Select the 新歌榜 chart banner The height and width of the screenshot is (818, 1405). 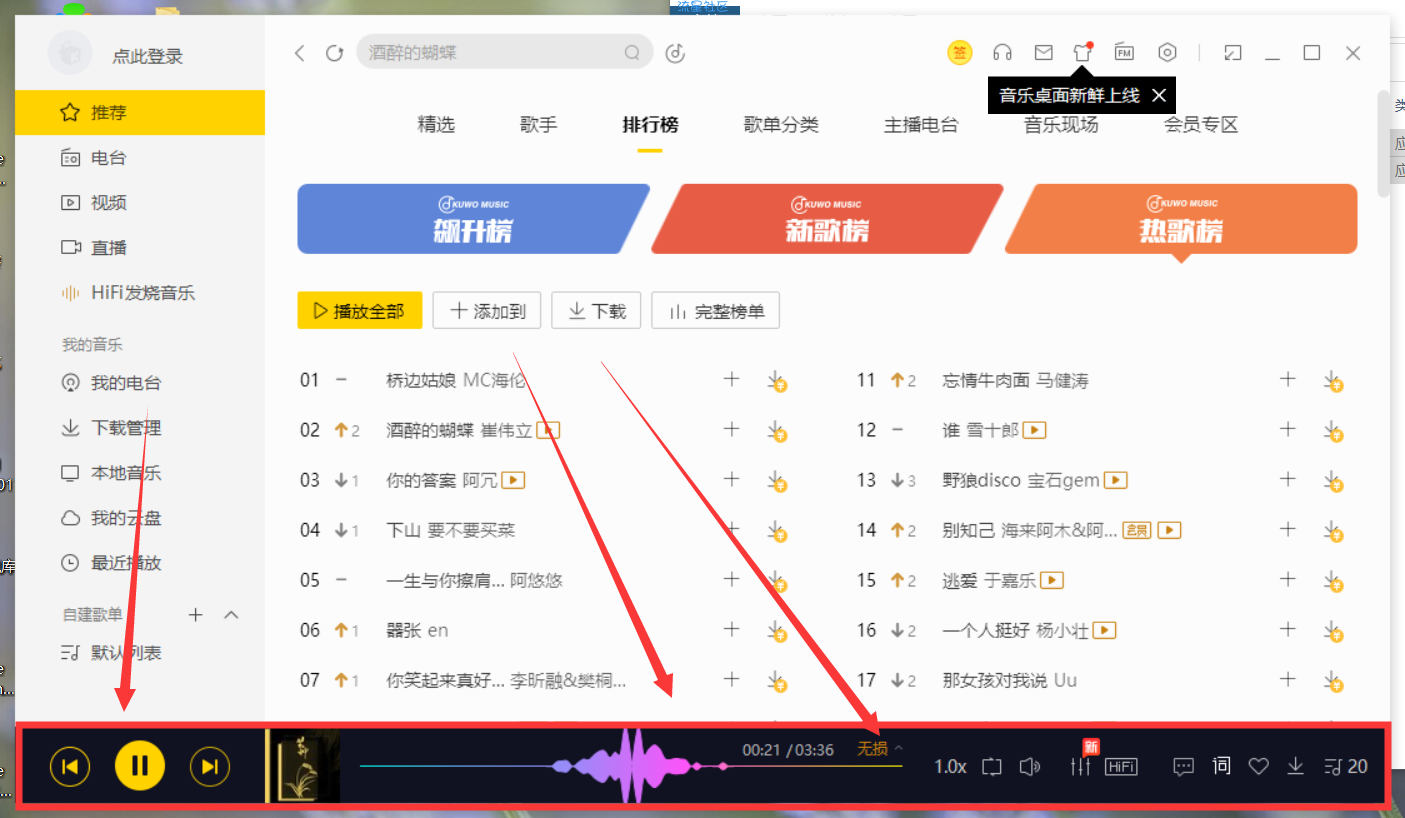827,219
